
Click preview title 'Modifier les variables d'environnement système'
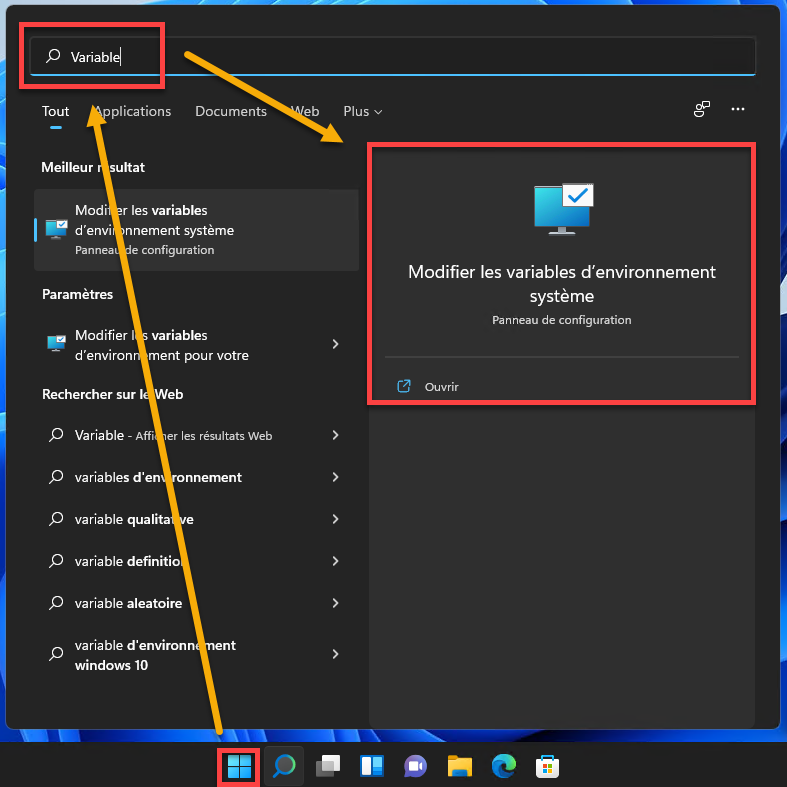click(x=562, y=284)
